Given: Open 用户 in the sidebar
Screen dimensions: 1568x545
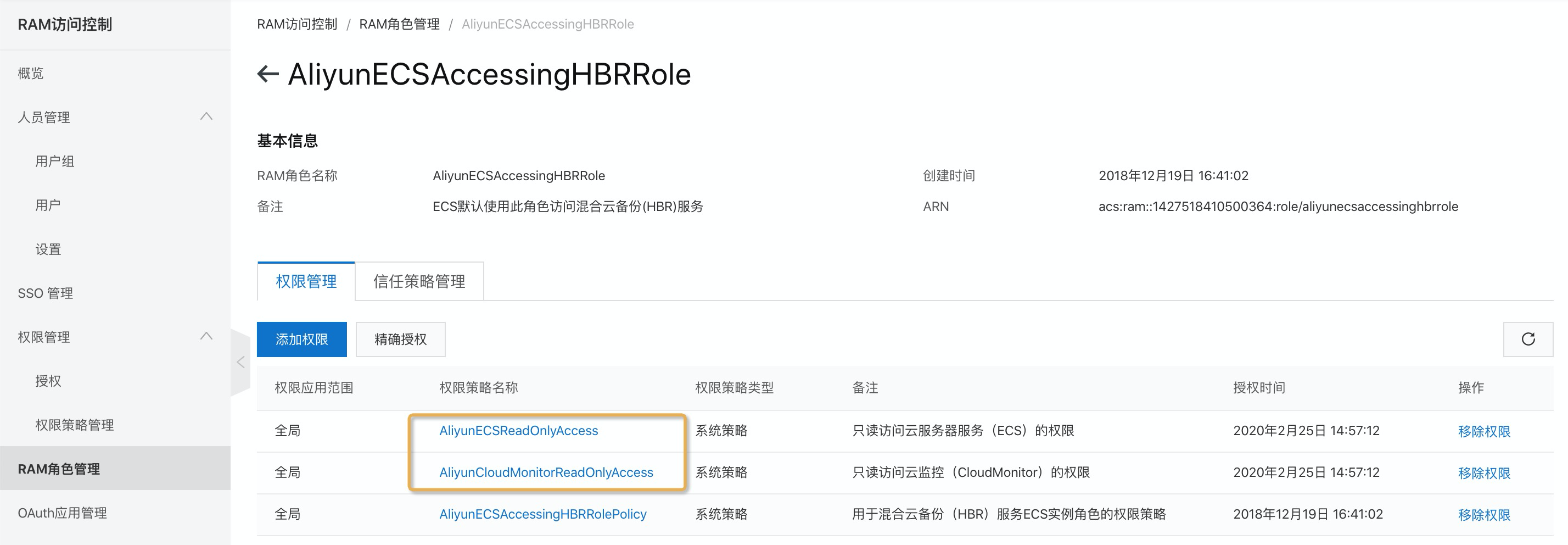Looking at the screenshot, I should point(48,204).
